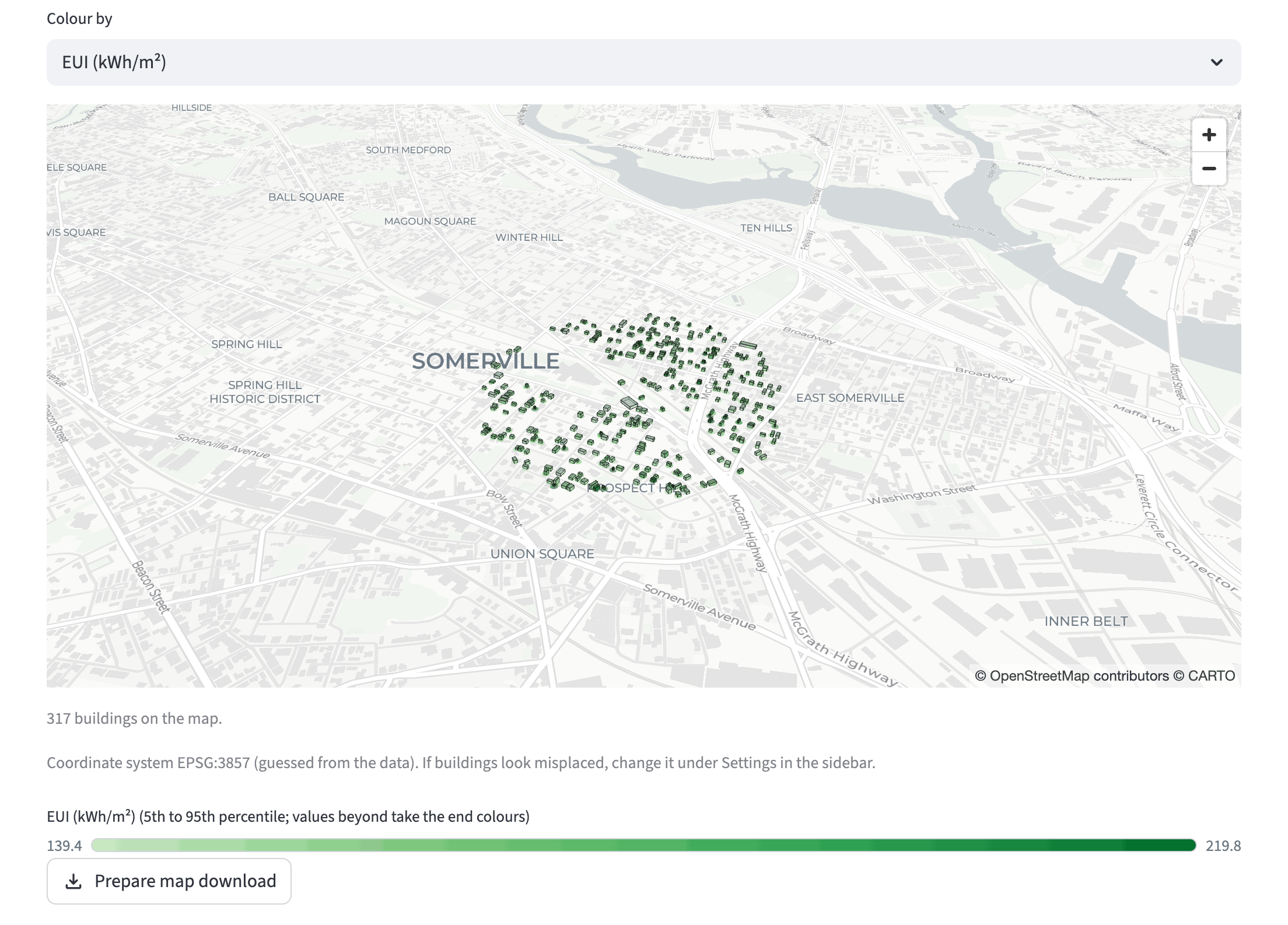Click the Beacon Street label near the bottom
The image size is (1288, 925).
point(150,587)
